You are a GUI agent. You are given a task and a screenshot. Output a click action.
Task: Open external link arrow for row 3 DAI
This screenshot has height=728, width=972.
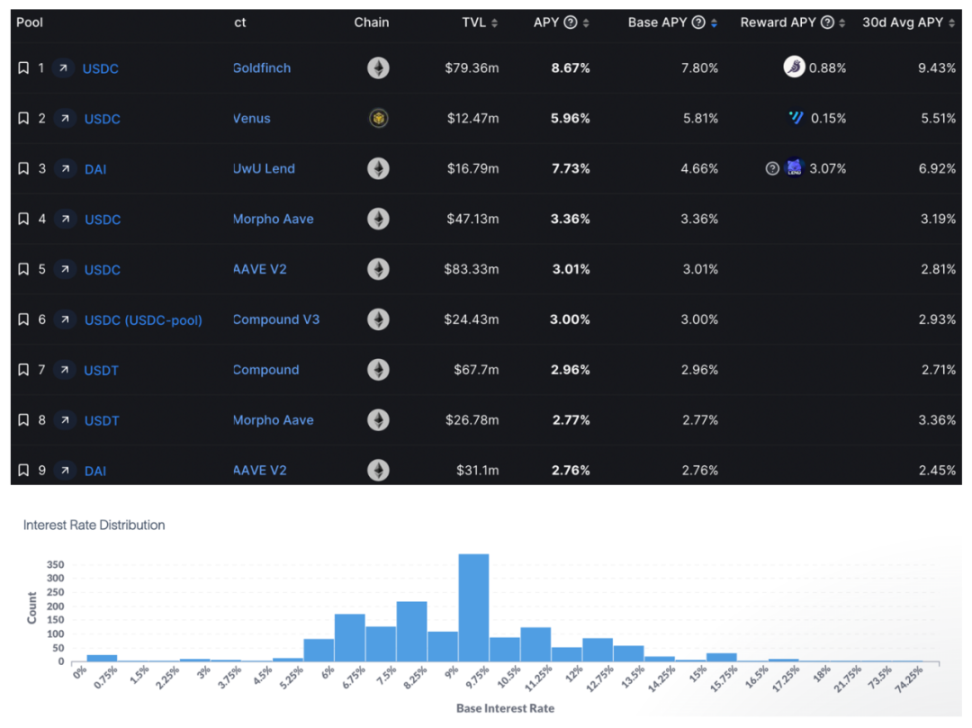click(64, 168)
